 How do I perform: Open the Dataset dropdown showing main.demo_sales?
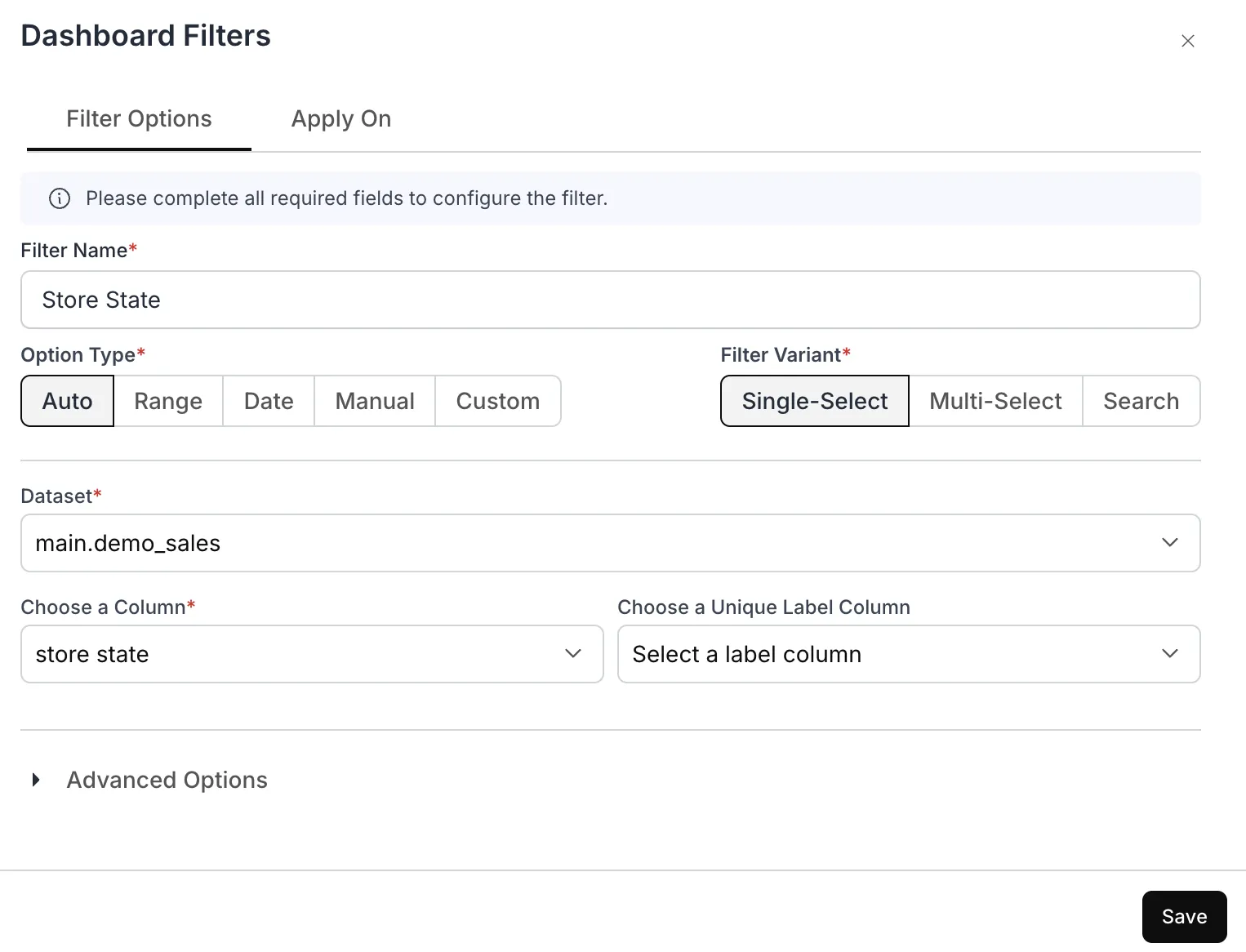click(x=610, y=543)
